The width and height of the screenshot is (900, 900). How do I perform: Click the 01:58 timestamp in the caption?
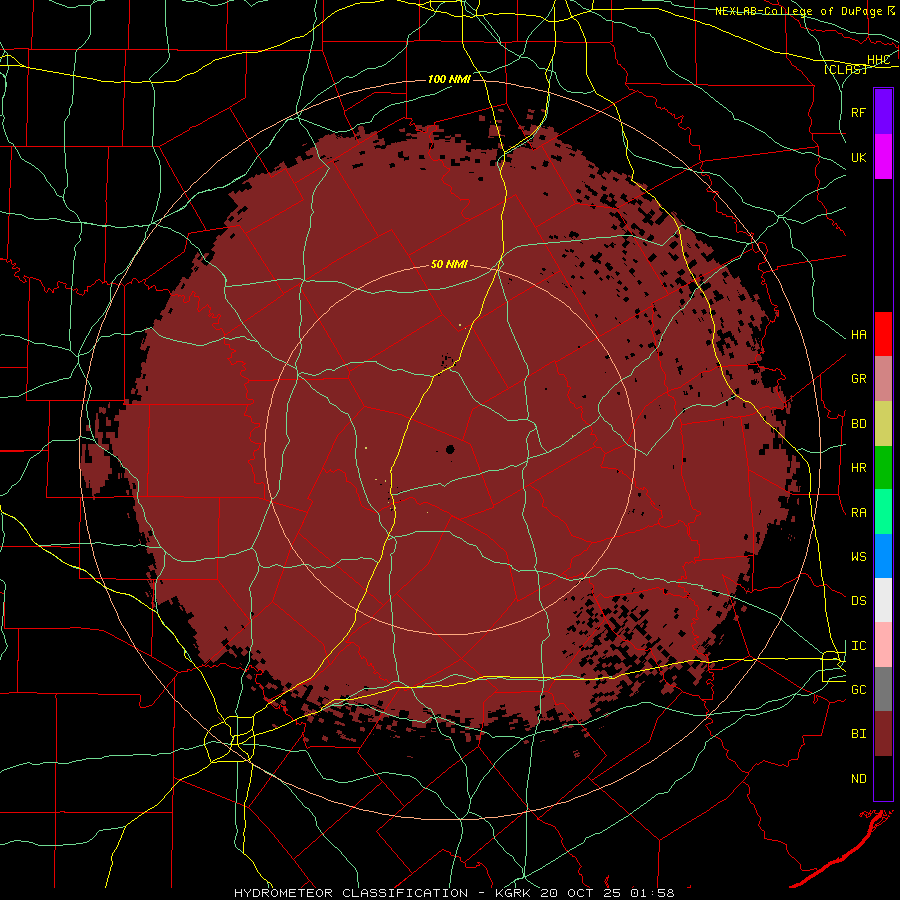(652, 893)
